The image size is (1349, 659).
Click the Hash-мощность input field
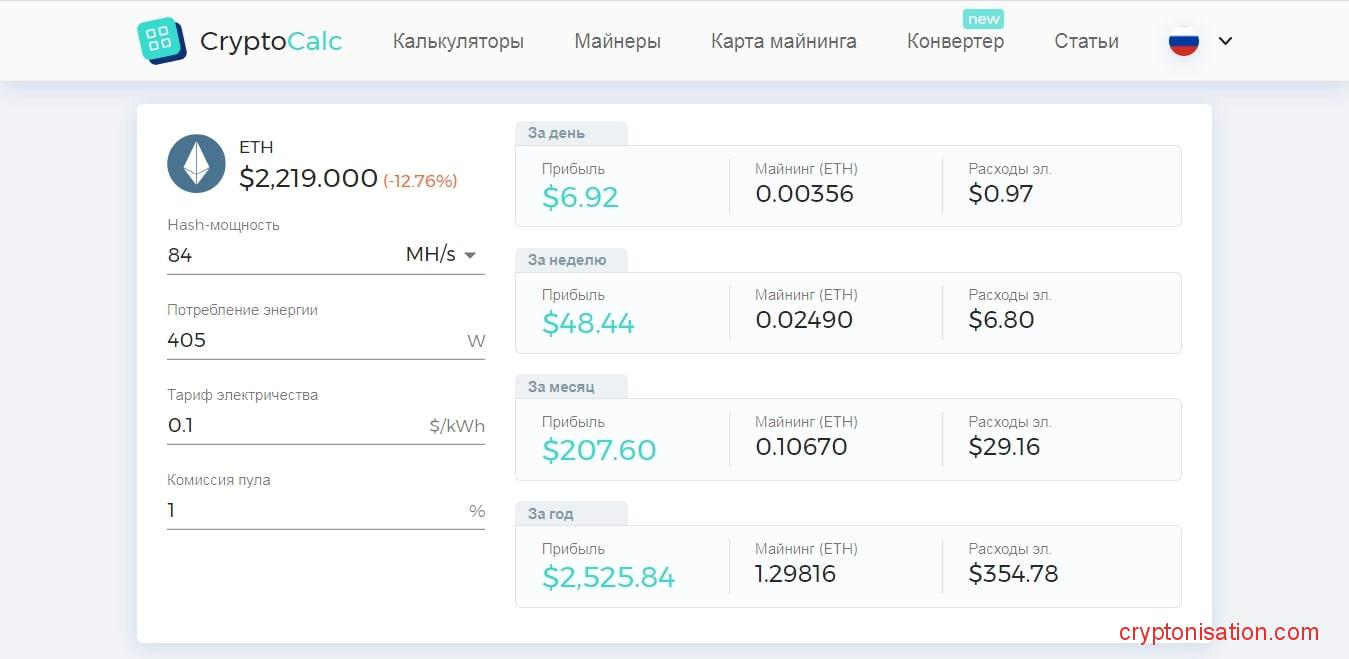pyautogui.click(x=280, y=255)
